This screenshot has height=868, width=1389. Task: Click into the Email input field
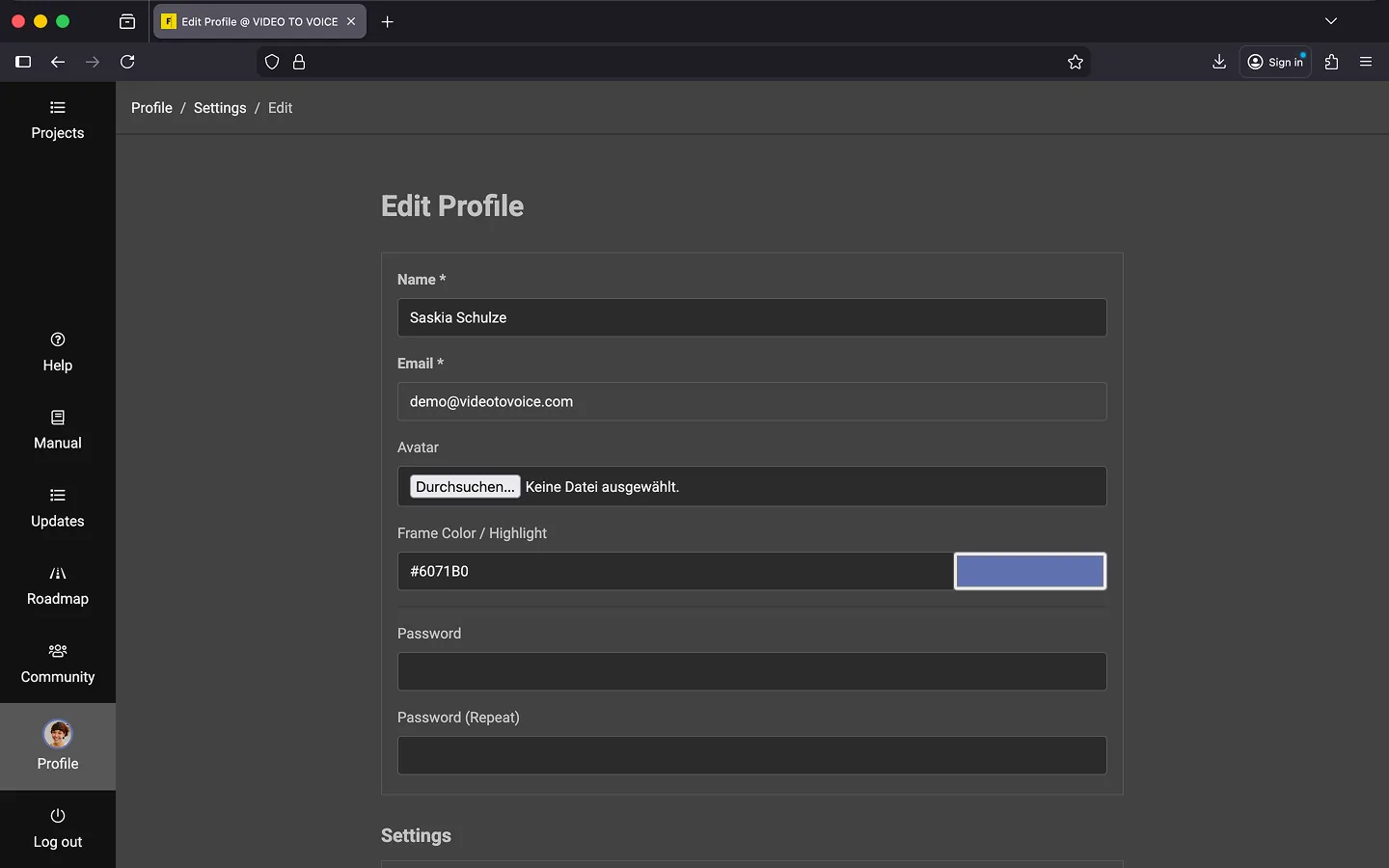pos(751,401)
